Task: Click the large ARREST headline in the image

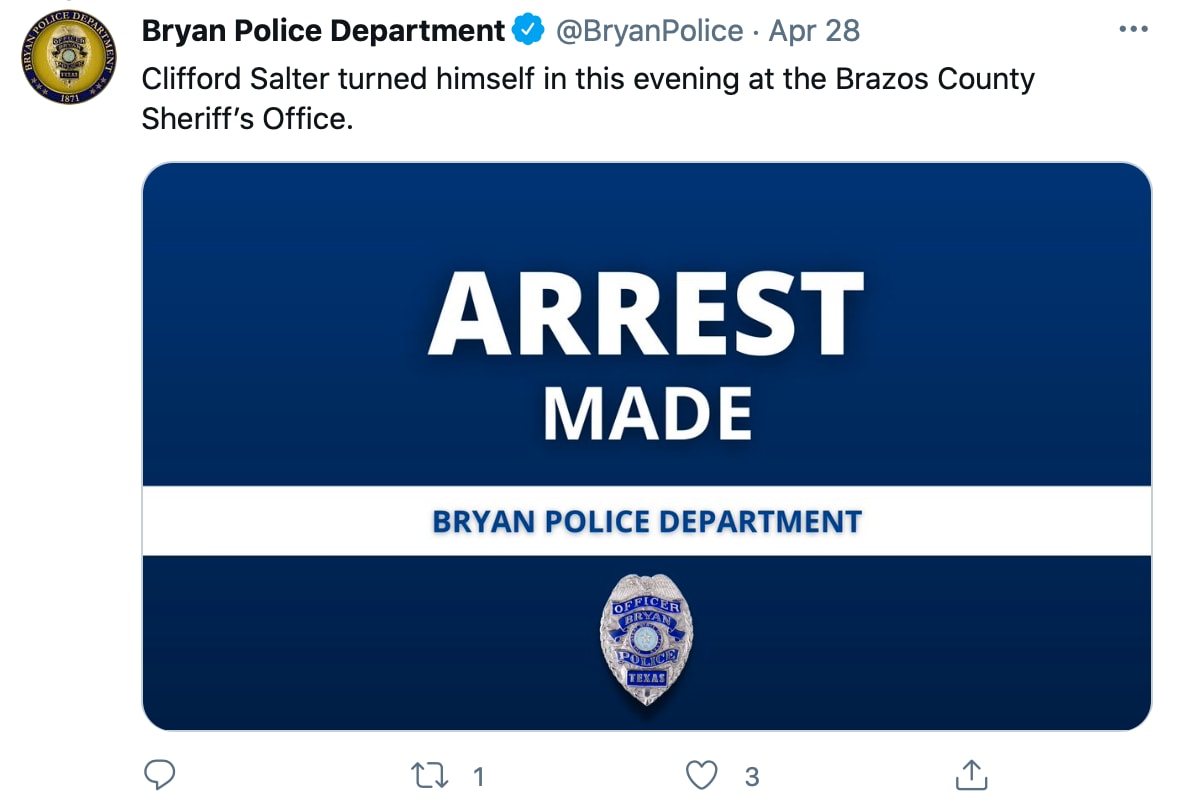Action: pos(646,314)
